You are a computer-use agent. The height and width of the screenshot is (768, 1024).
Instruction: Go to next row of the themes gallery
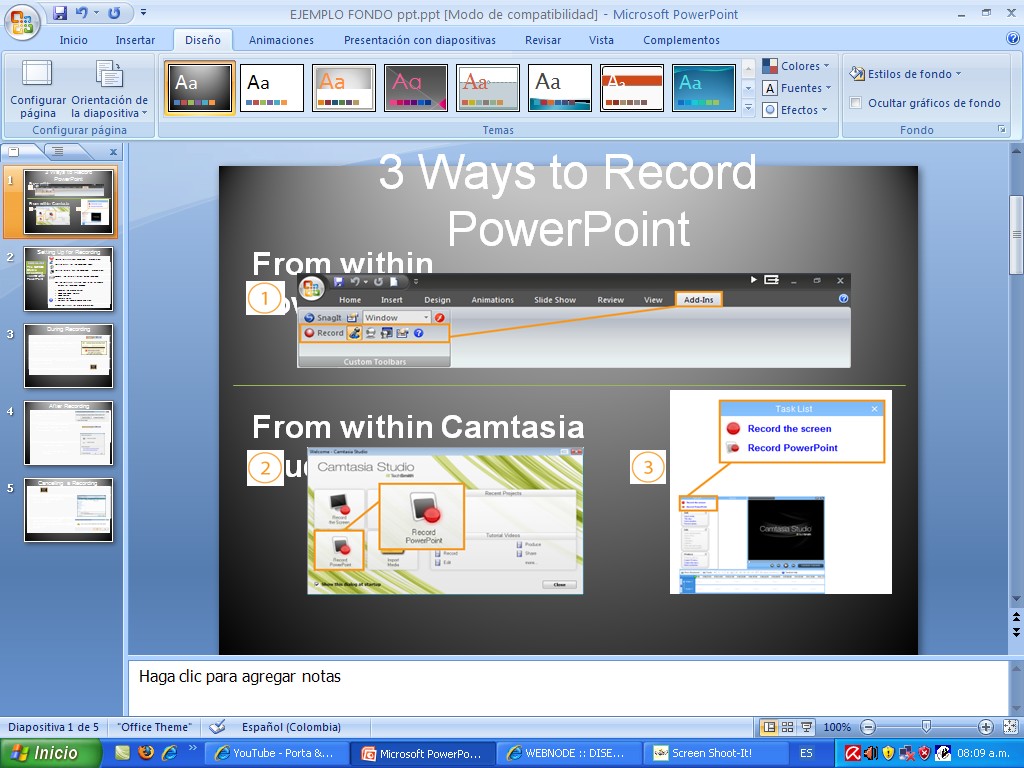point(748,88)
